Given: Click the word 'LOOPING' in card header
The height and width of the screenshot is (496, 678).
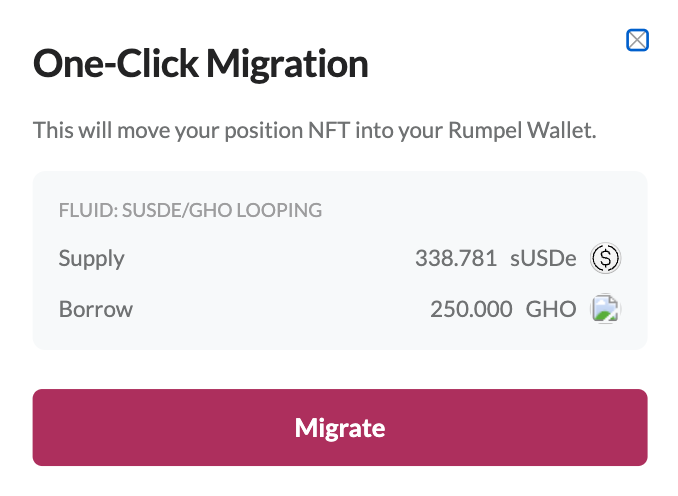Looking at the screenshot, I should (279, 210).
